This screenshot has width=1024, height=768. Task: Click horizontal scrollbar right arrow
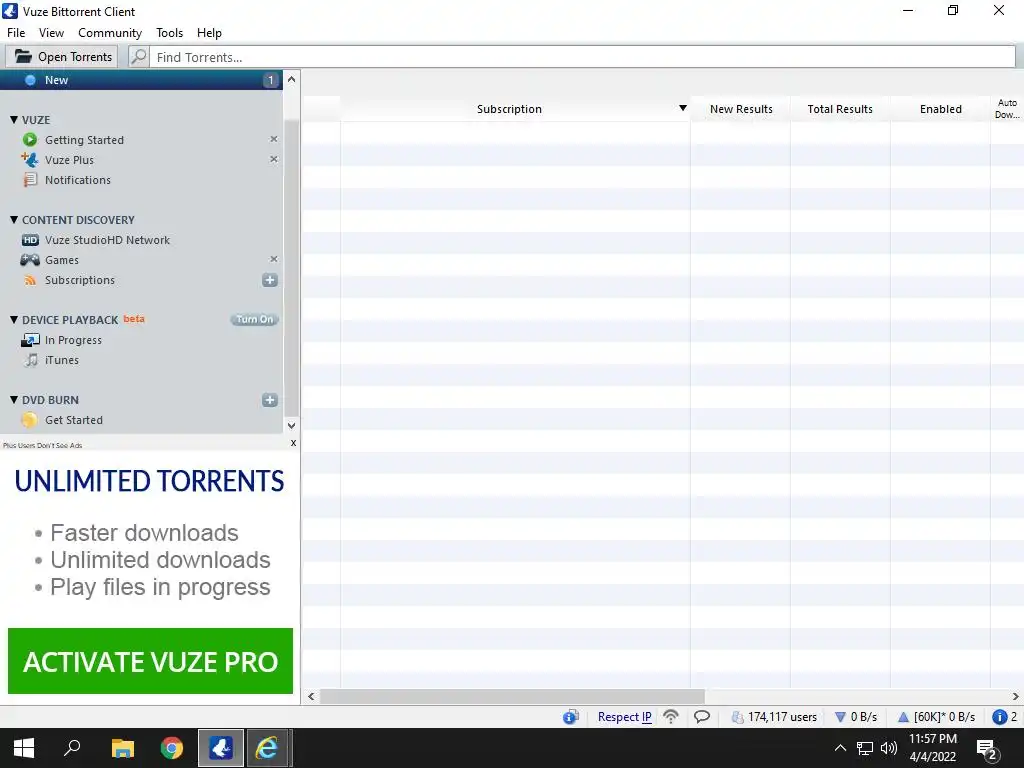(1016, 696)
